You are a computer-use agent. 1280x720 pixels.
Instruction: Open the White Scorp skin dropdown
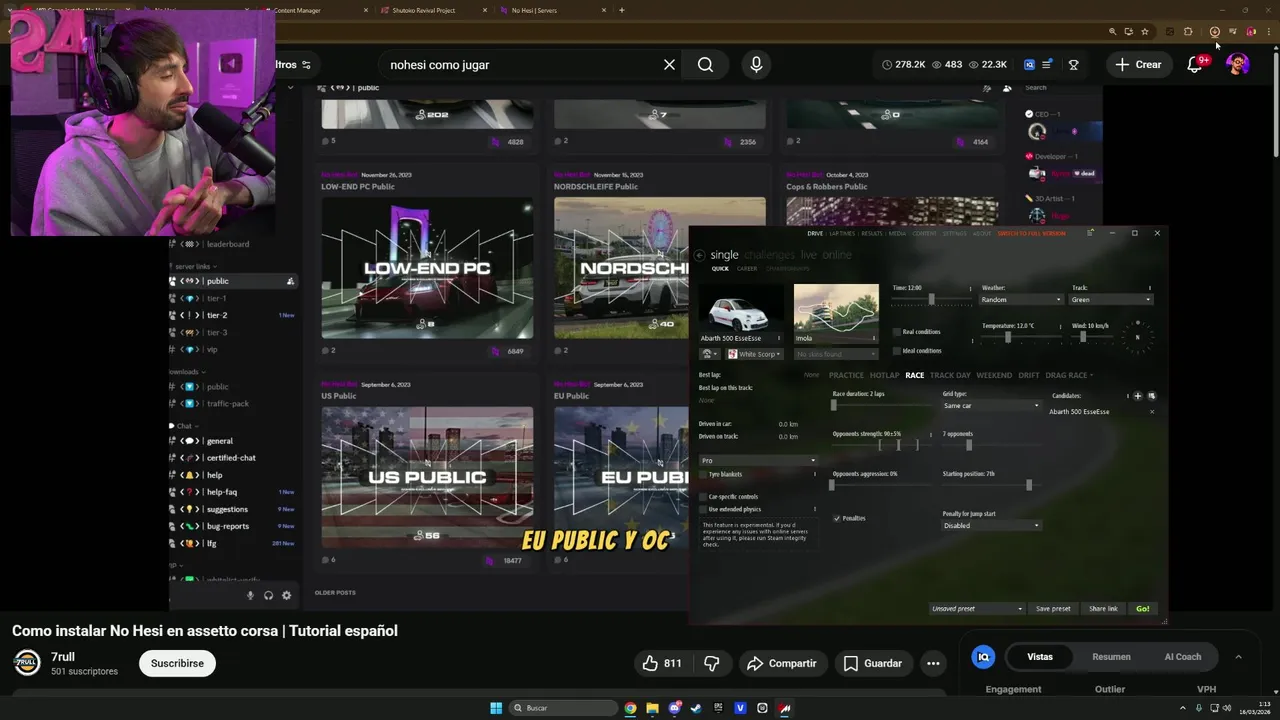tap(754, 354)
